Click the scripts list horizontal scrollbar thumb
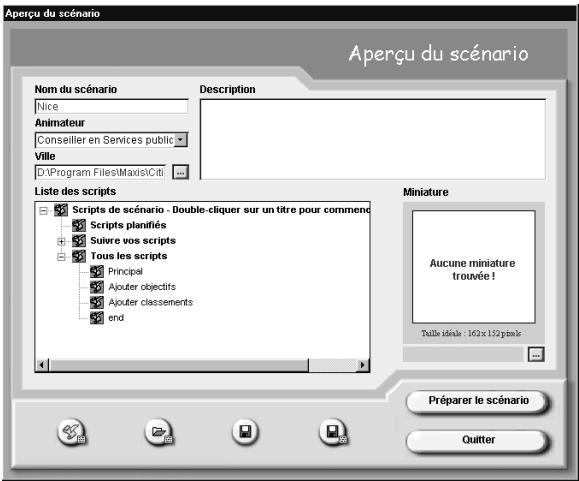The image size is (579, 481). pyautogui.click(x=179, y=365)
